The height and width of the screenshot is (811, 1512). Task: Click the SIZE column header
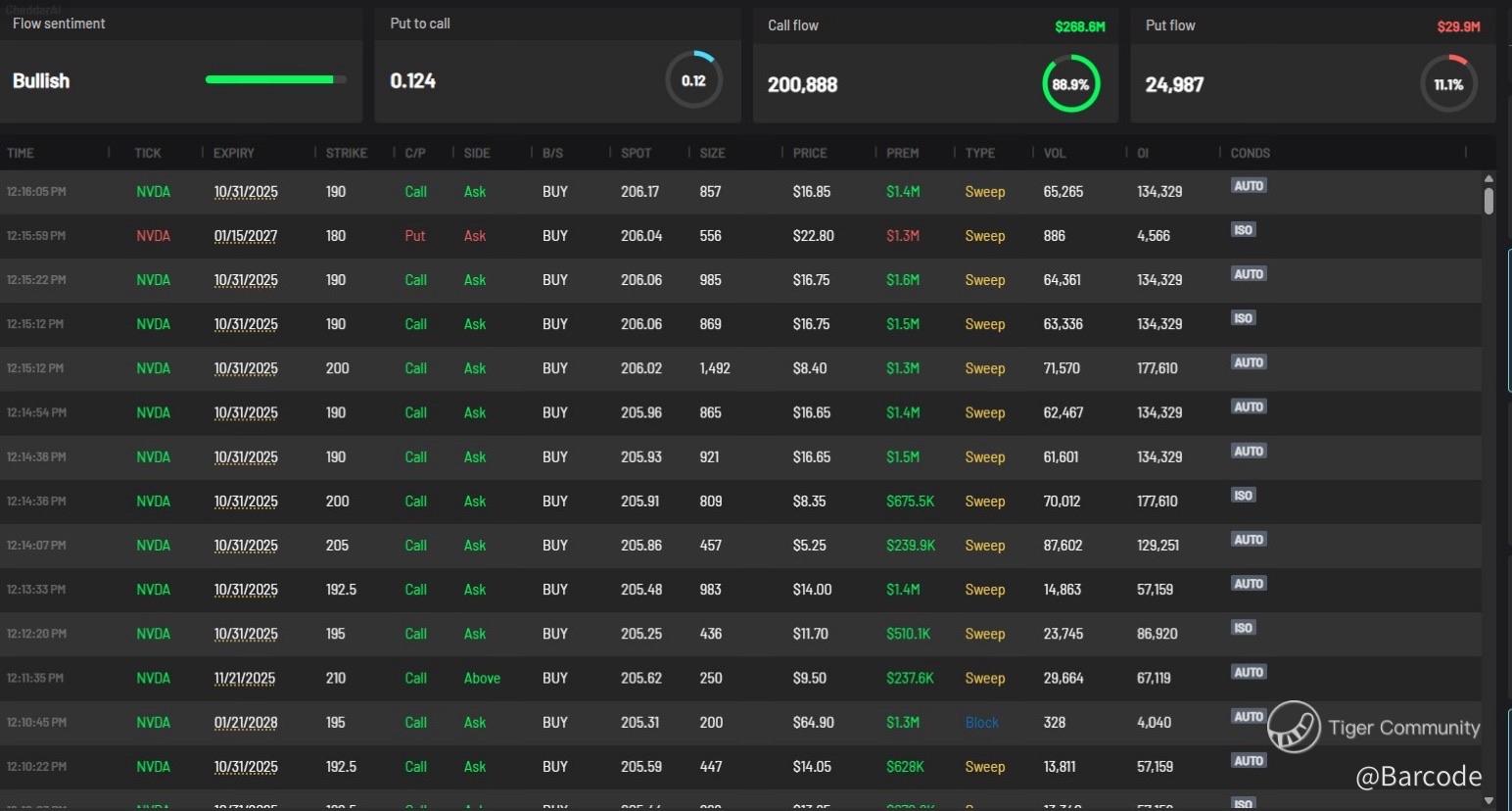[713, 153]
